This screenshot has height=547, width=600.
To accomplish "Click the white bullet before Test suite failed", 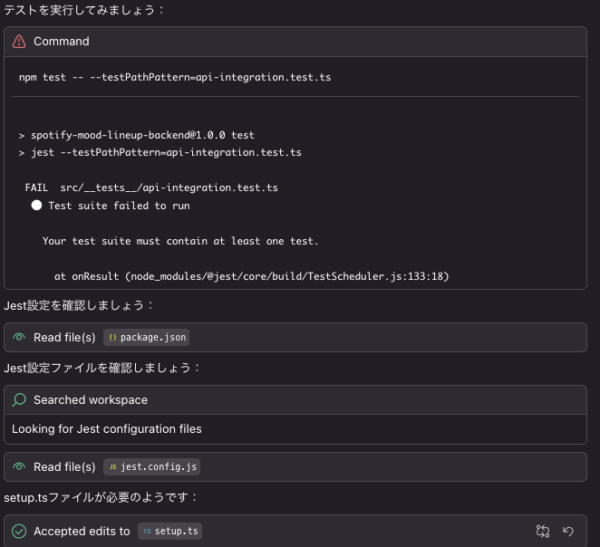I will point(37,206).
